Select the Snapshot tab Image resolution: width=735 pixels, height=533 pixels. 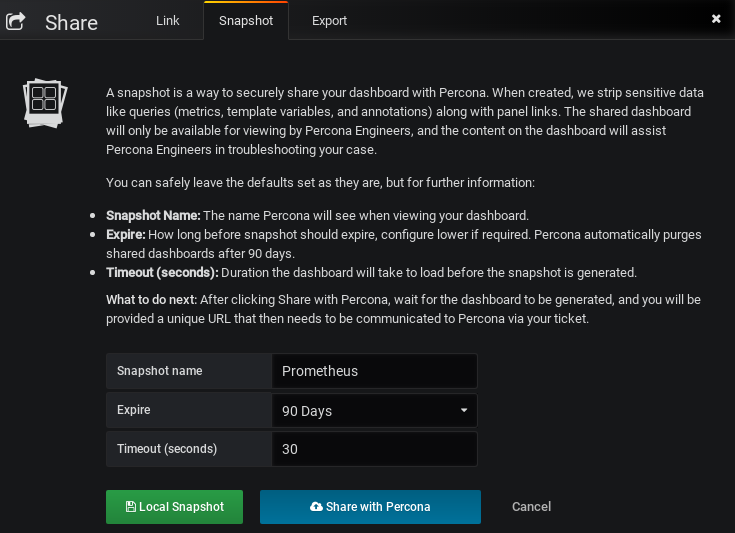point(245,20)
